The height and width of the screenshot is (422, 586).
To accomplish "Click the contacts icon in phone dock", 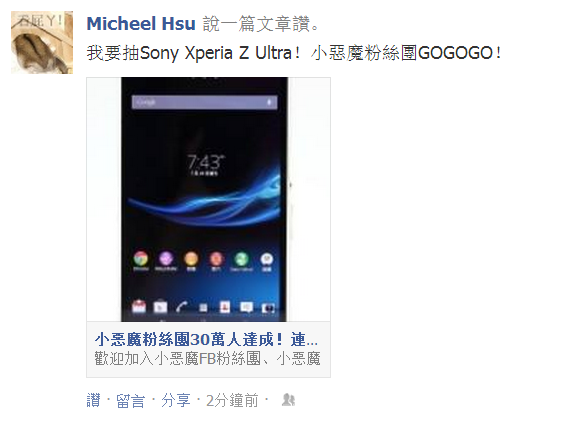I will pyautogui.click(x=225, y=307).
